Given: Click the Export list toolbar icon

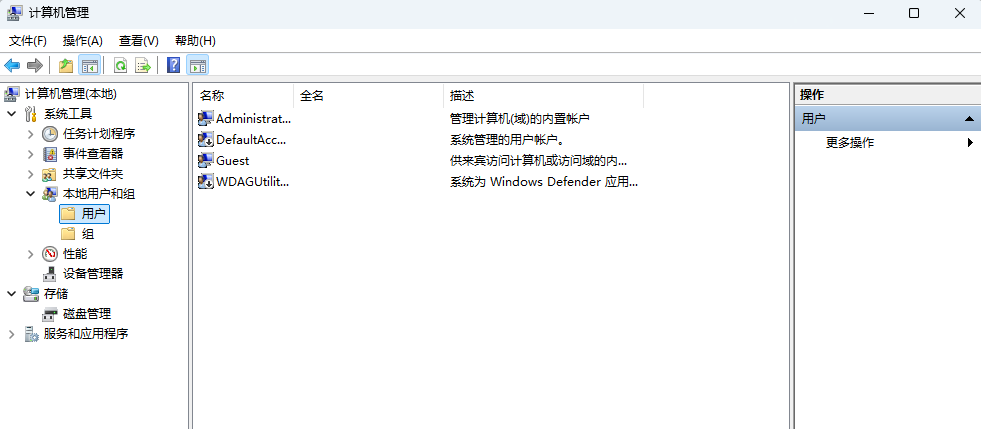Looking at the screenshot, I should click(x=143, y=65).
